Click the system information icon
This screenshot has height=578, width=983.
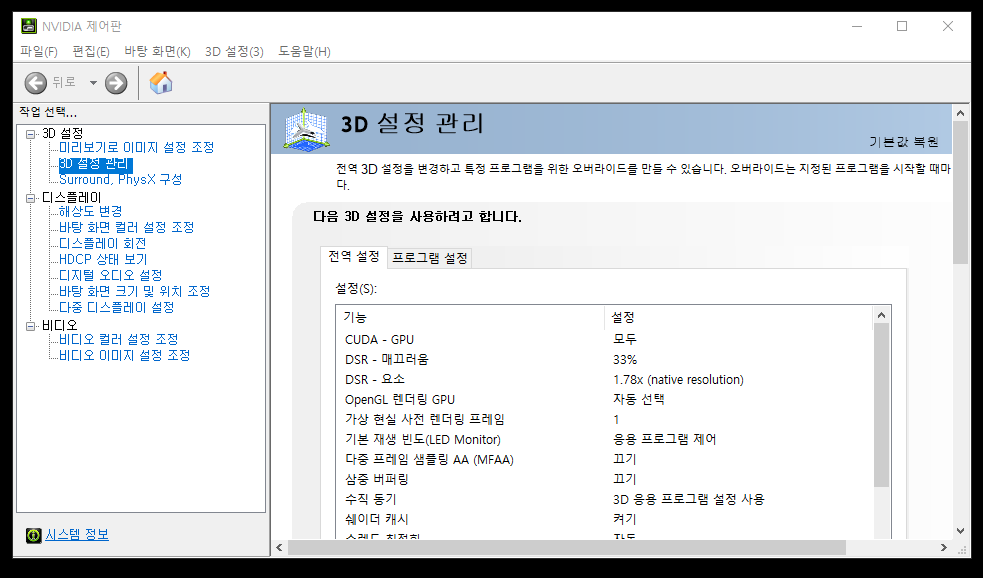[33, 535]
